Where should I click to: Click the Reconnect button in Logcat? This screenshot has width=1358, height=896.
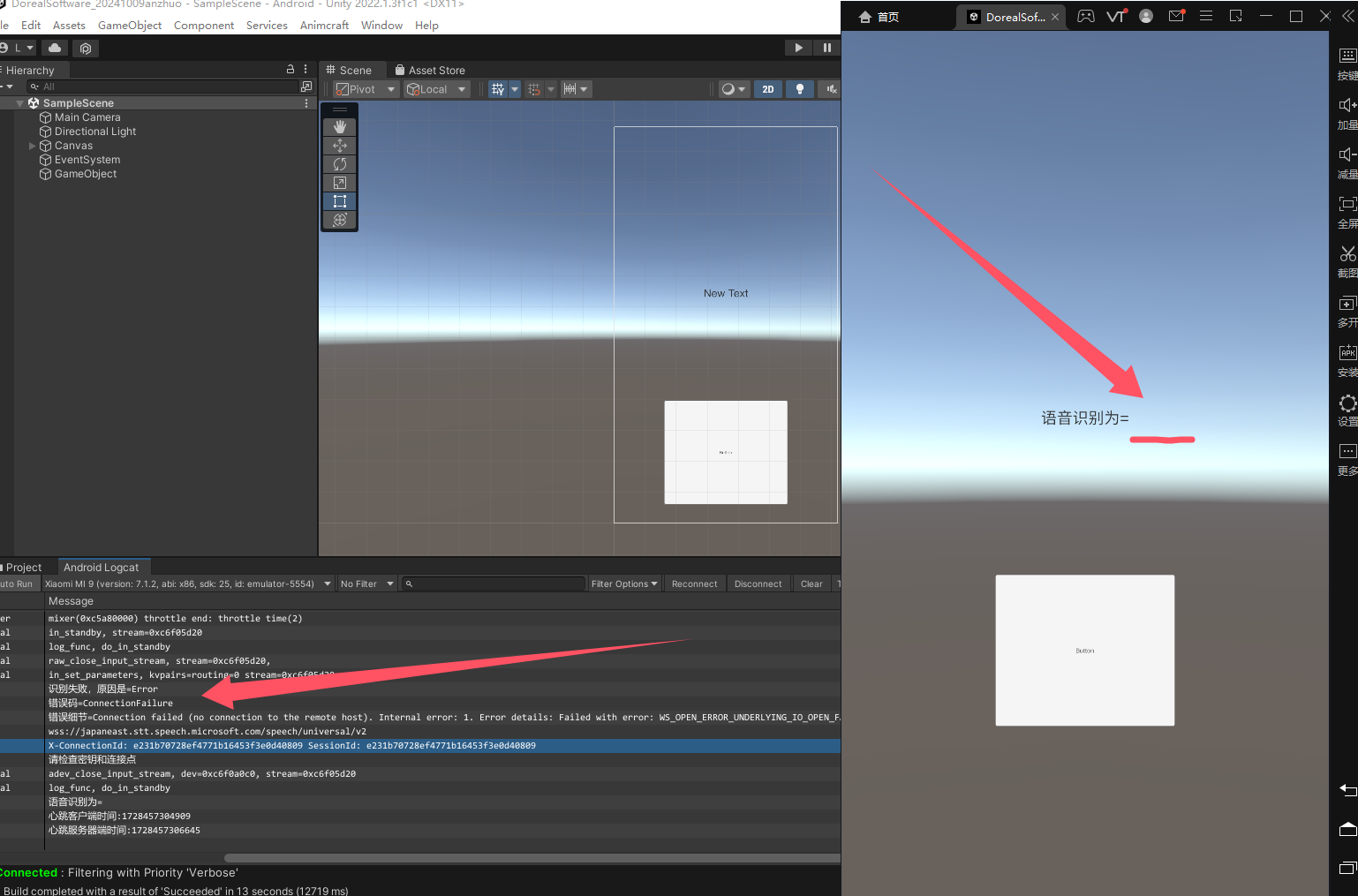pyautogui.click(x=694, y=584)
